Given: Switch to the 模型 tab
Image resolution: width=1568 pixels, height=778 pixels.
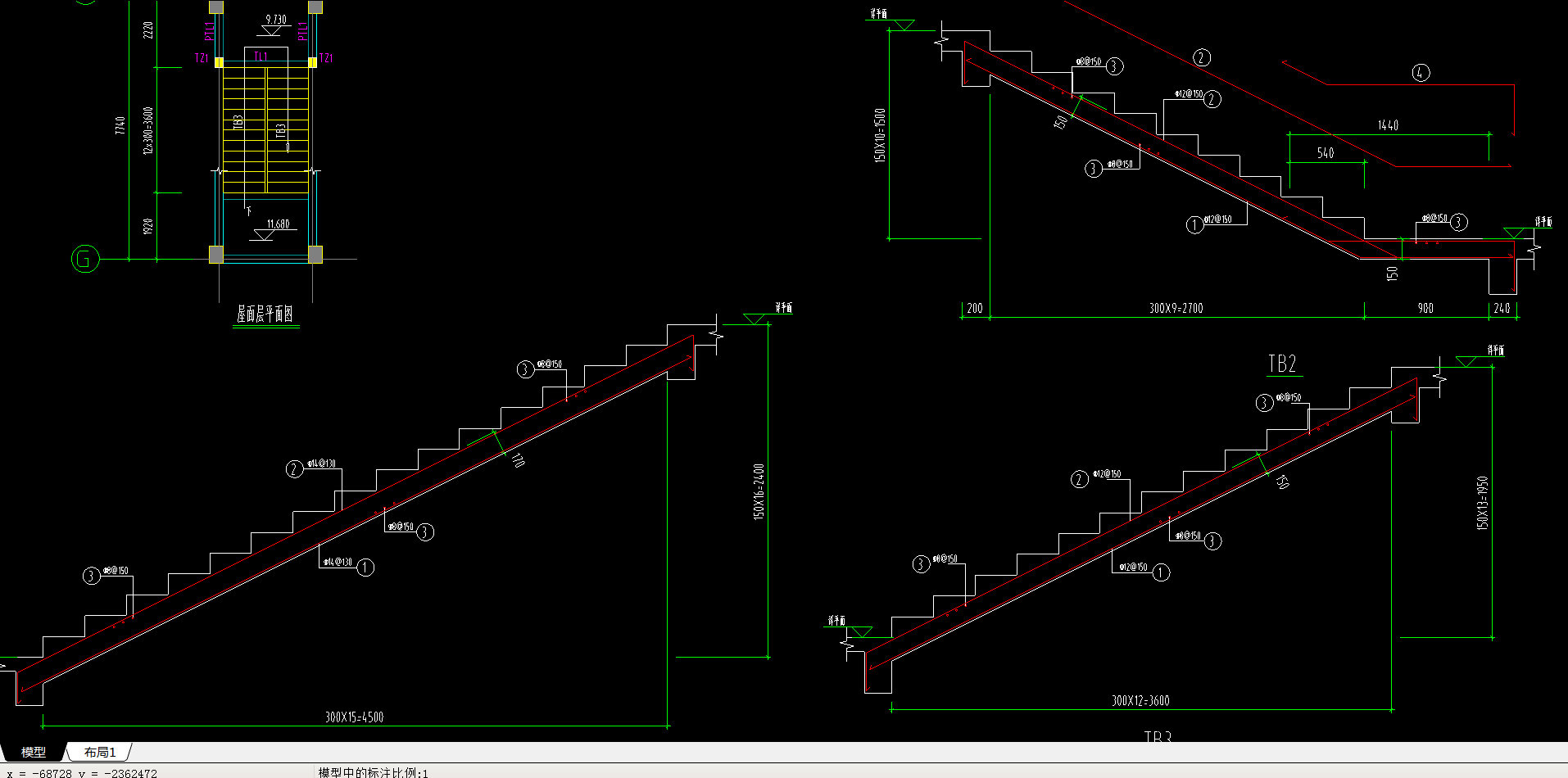Looking at the screenshot, I should point(34,752).
